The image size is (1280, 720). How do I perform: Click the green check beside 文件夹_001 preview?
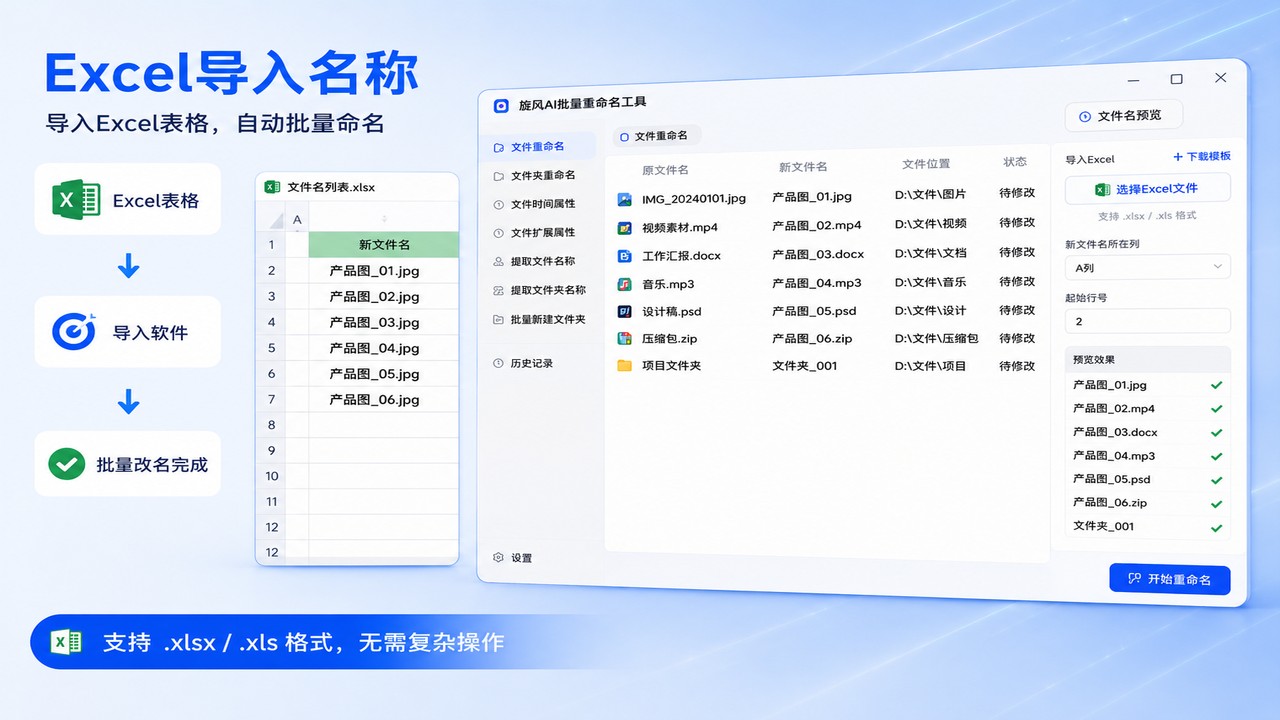point(1216,527)
